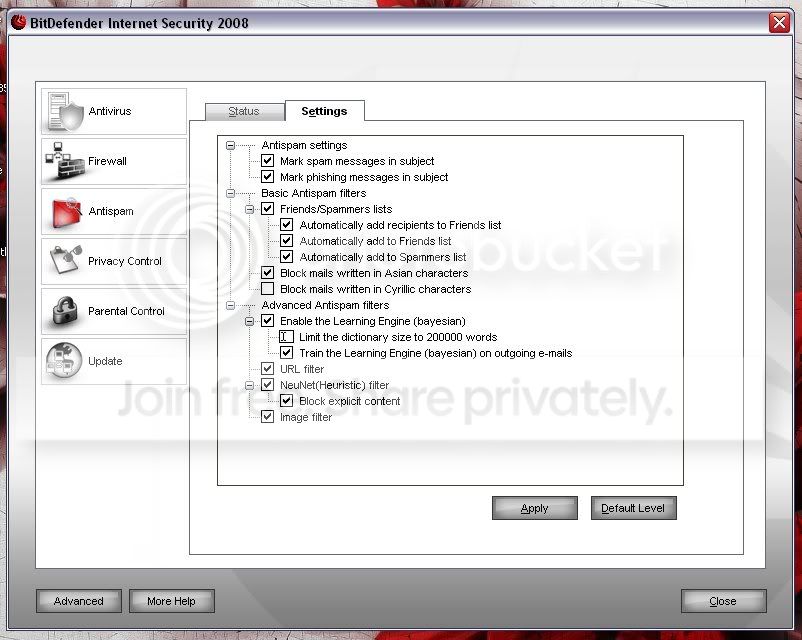Check Limit the dictionary size checkbox
802x640 pixels.
pos(286,337)
